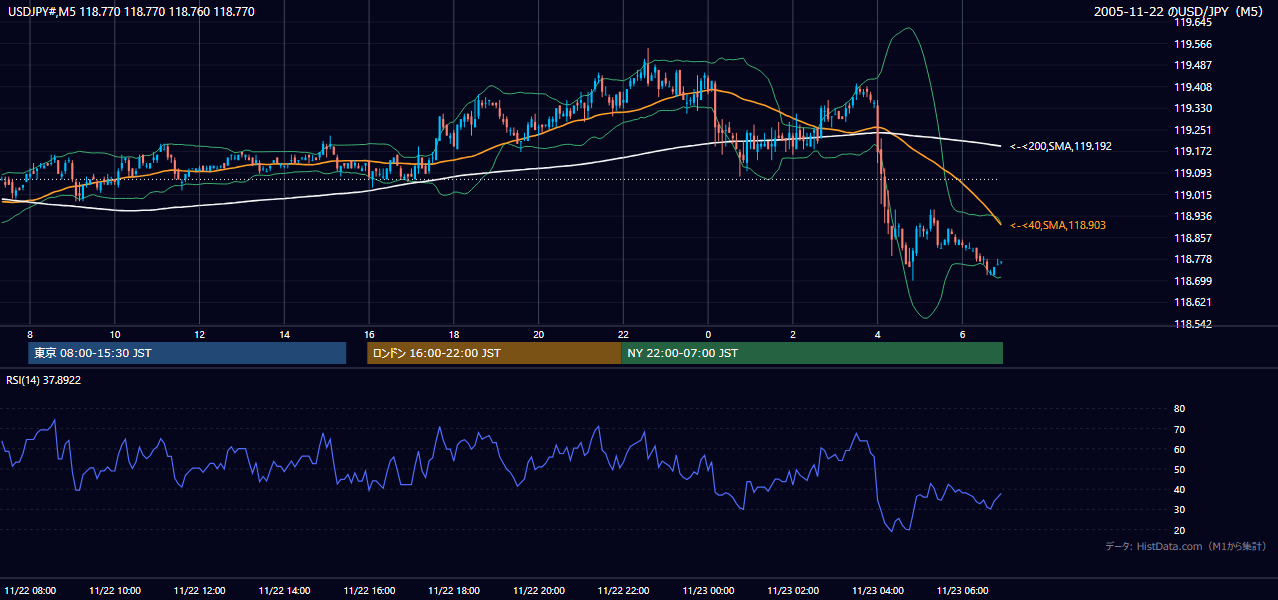Click the 11/23 02:00 time label
The width and height of the screenshot is (1278, 600).
[793, 590]
